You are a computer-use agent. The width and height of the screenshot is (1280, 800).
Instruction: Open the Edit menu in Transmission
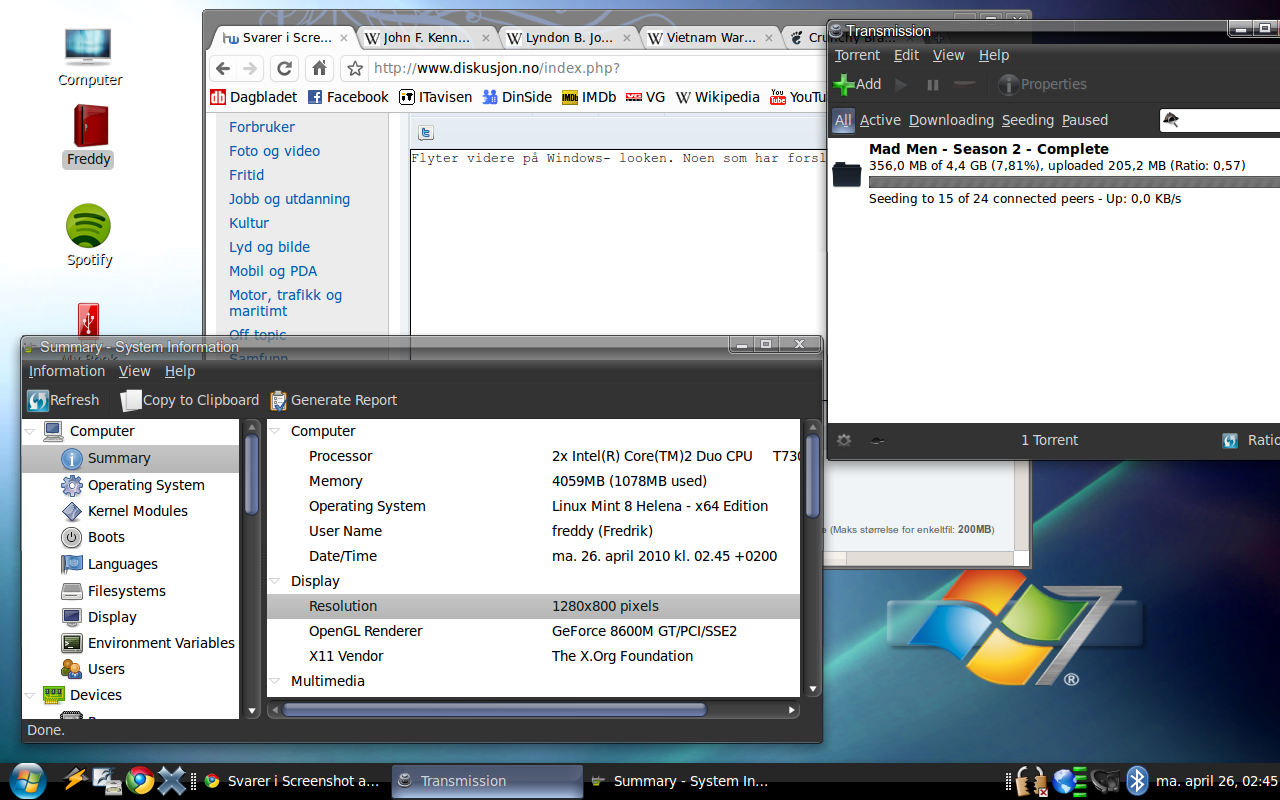(x=906, y=56)
